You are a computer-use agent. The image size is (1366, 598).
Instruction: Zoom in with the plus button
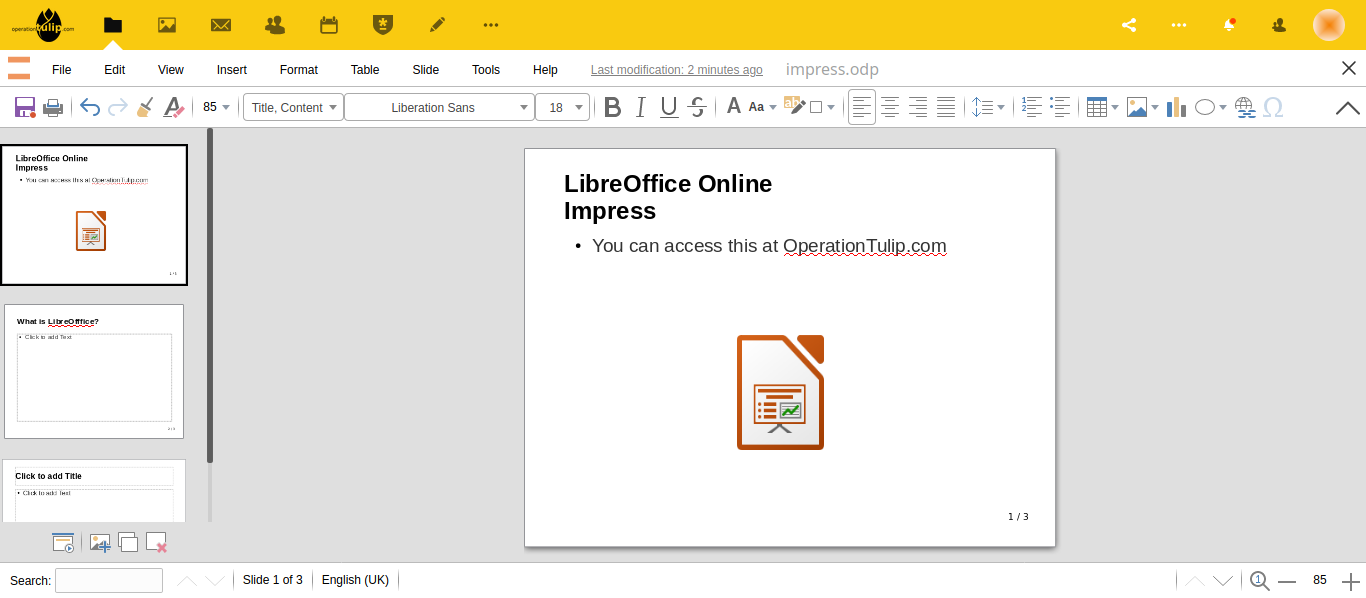click(x=1351, y=580)
